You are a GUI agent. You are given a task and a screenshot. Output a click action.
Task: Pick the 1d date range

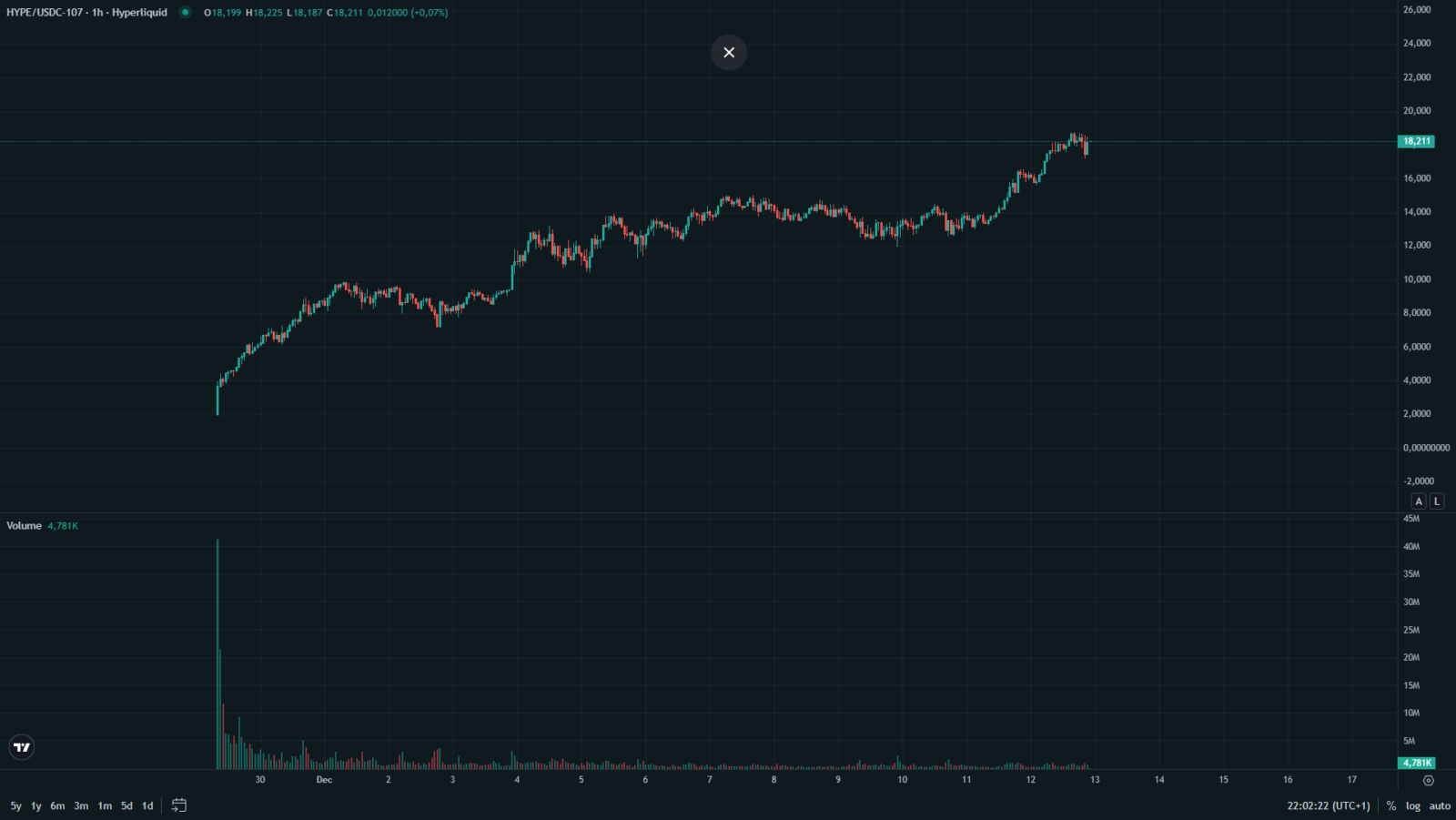(147, 805)
